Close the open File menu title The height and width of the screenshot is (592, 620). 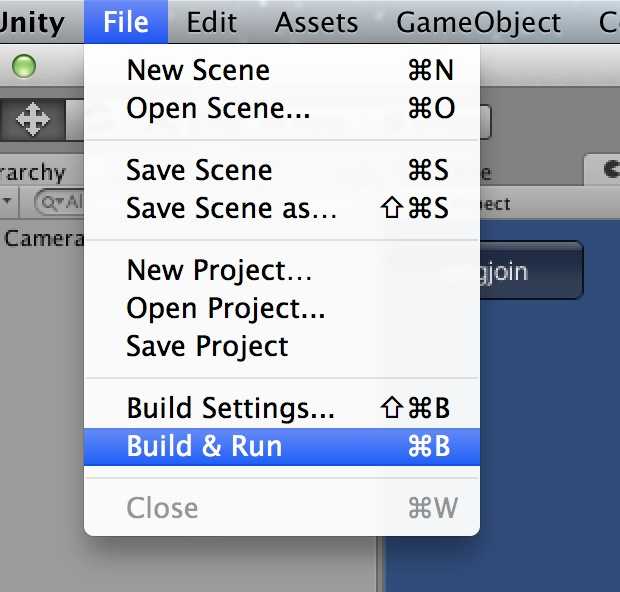[126, 22]
